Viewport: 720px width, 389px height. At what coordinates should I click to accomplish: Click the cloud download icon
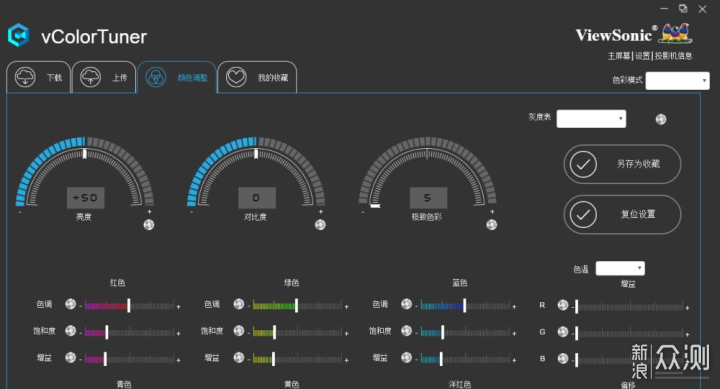25,77
